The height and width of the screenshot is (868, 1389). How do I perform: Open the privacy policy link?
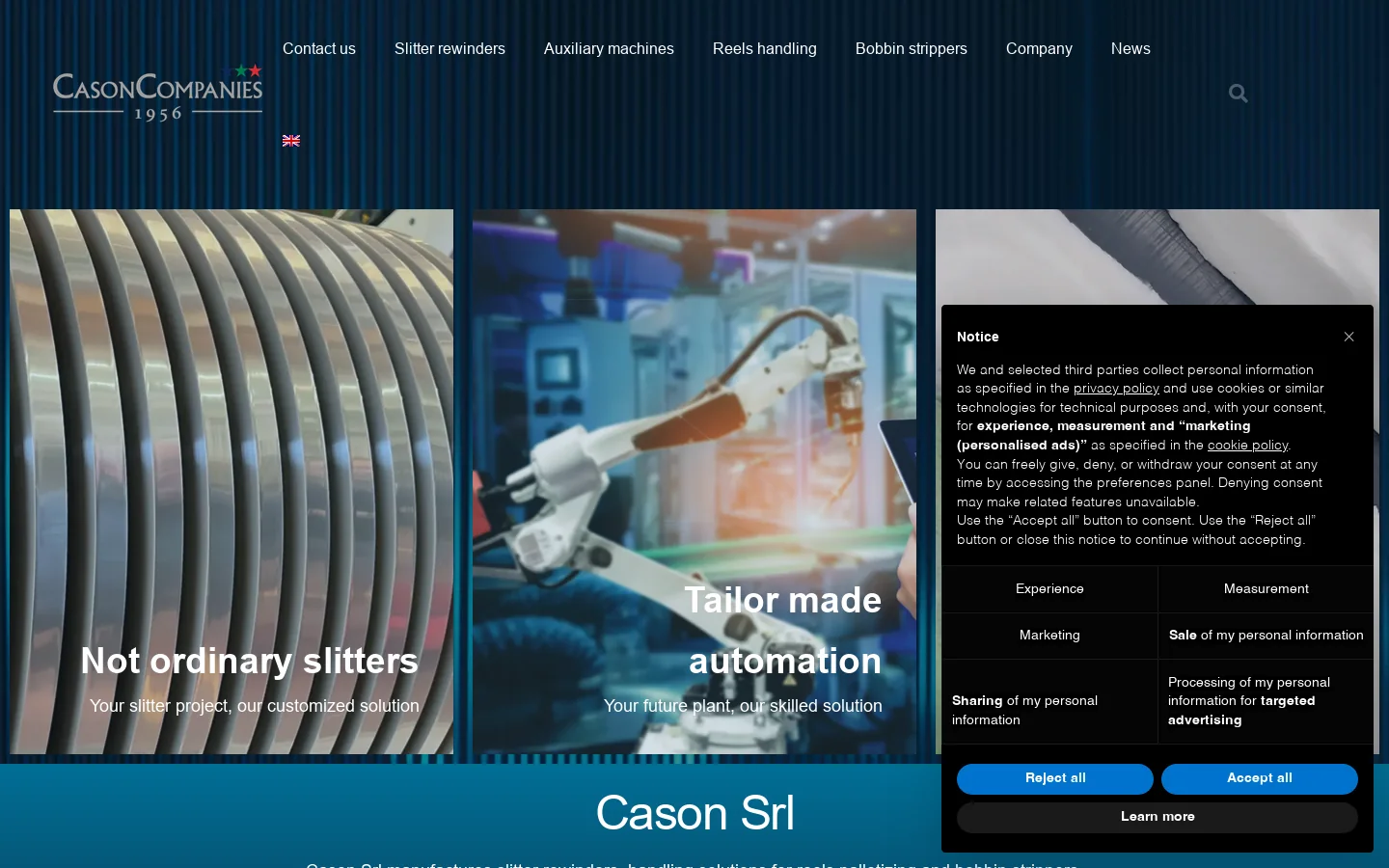click(1116, 389)
